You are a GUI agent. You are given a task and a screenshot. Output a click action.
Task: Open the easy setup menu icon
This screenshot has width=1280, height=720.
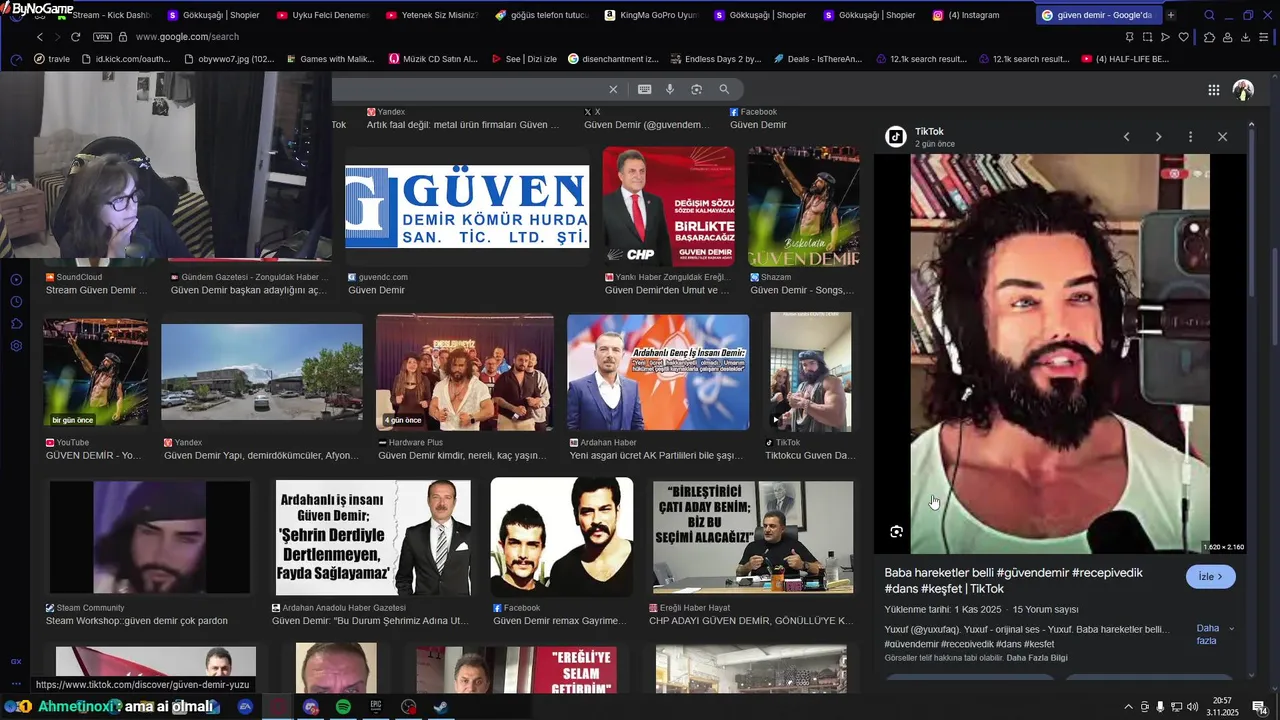click(x=1265, y=37)
